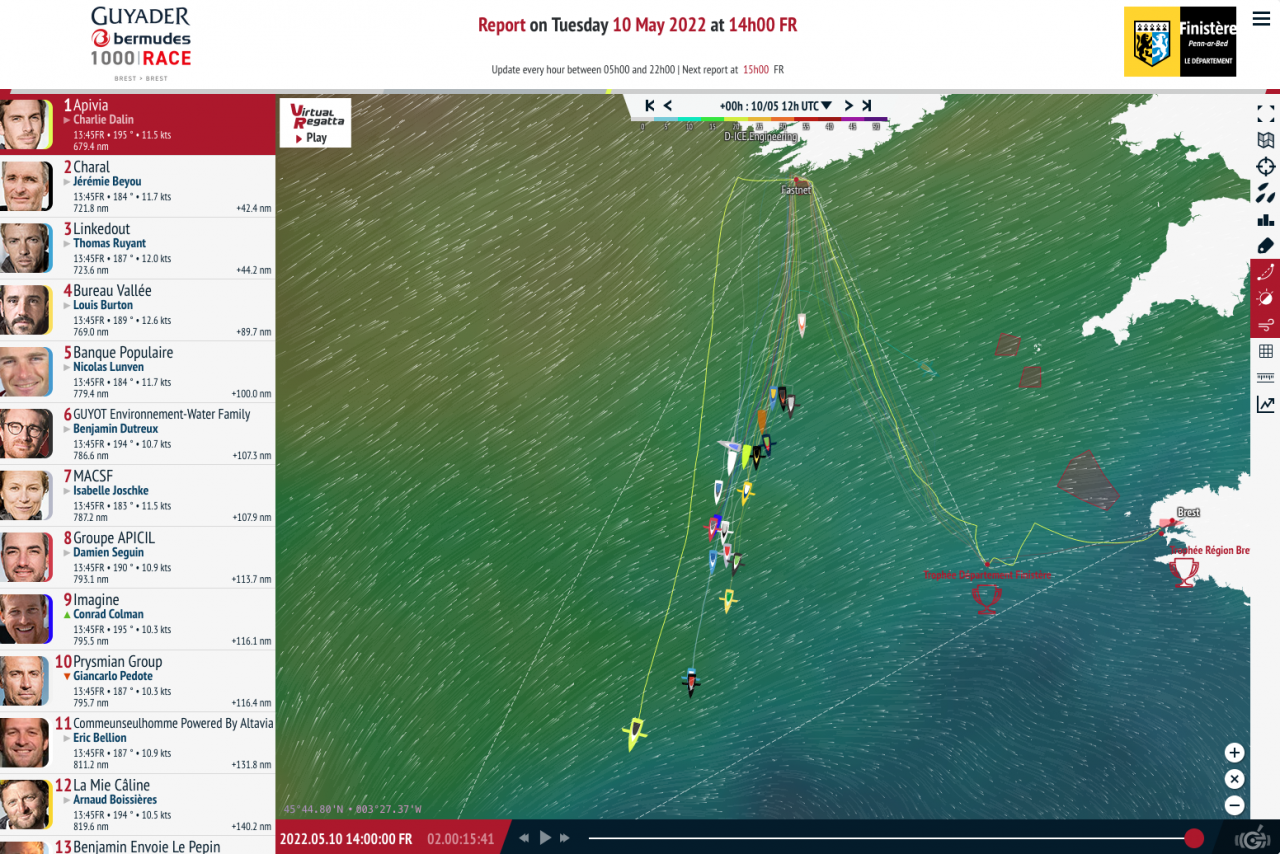The height and width of the screenshot is (854, 1280).
Task: Click the map layers icon
Action: click(x=1265, y=141)
